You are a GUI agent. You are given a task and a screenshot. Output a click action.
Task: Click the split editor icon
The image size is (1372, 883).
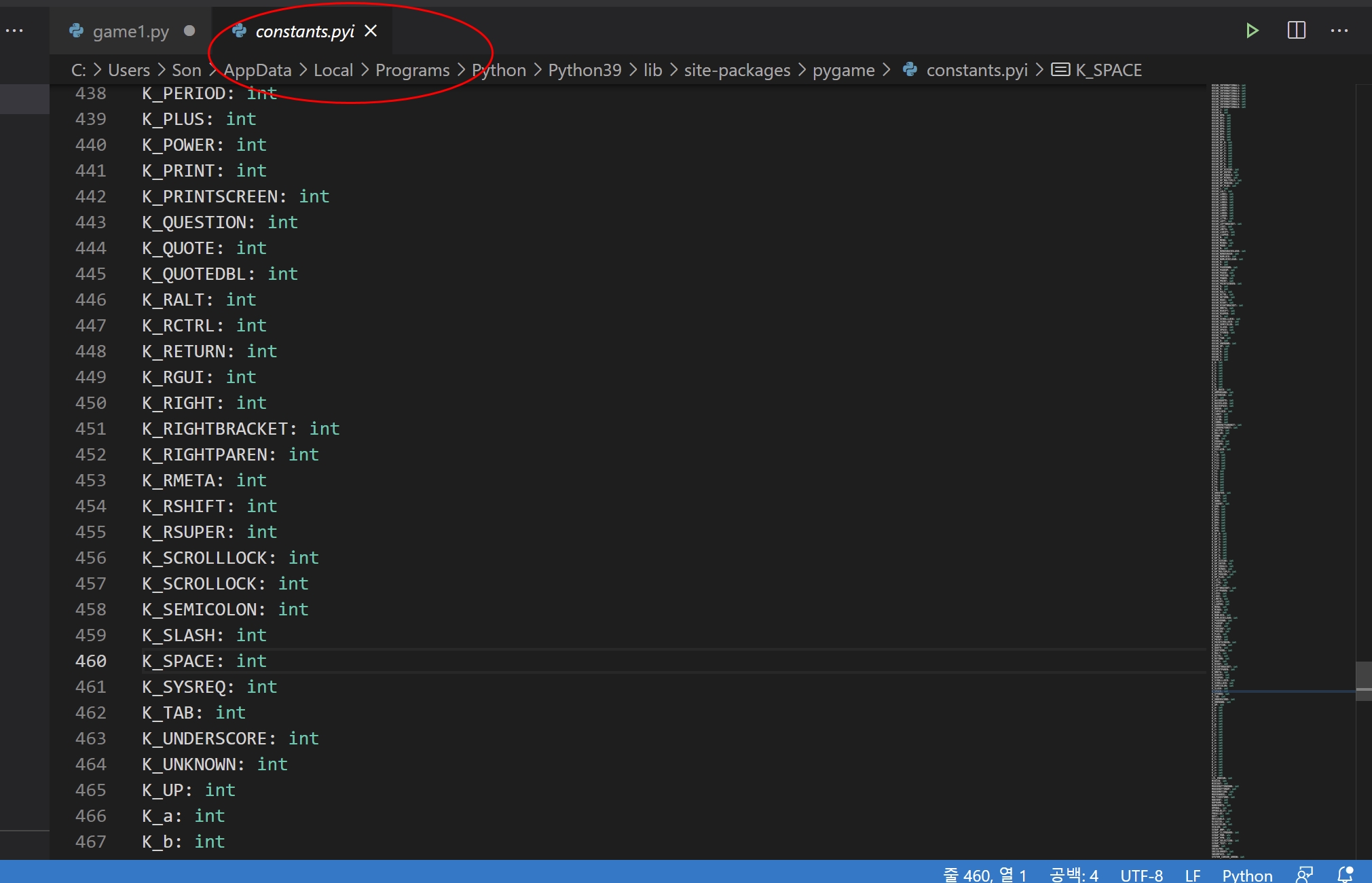coord(1296,31)
